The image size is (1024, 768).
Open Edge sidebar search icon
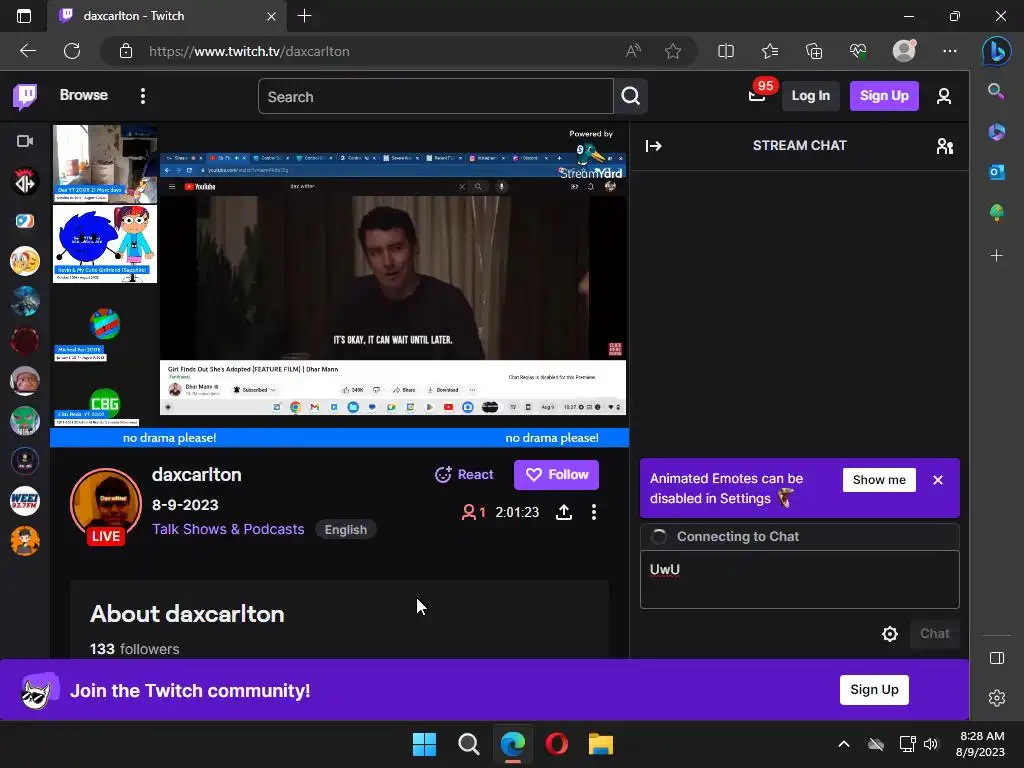(x=996, y=91)
